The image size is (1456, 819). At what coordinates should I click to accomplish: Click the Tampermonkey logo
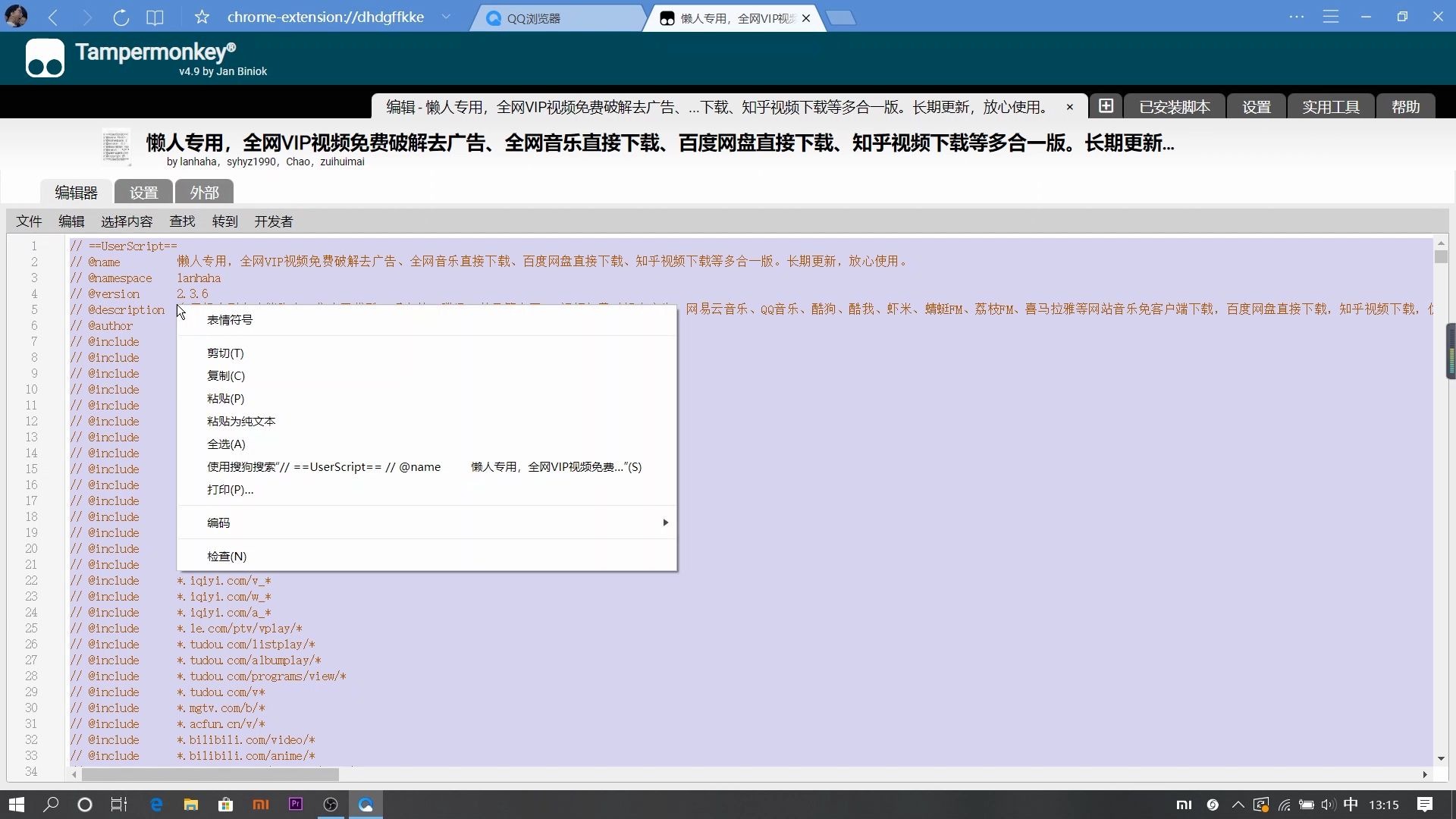pyautogui.click(x=45, y=58)
